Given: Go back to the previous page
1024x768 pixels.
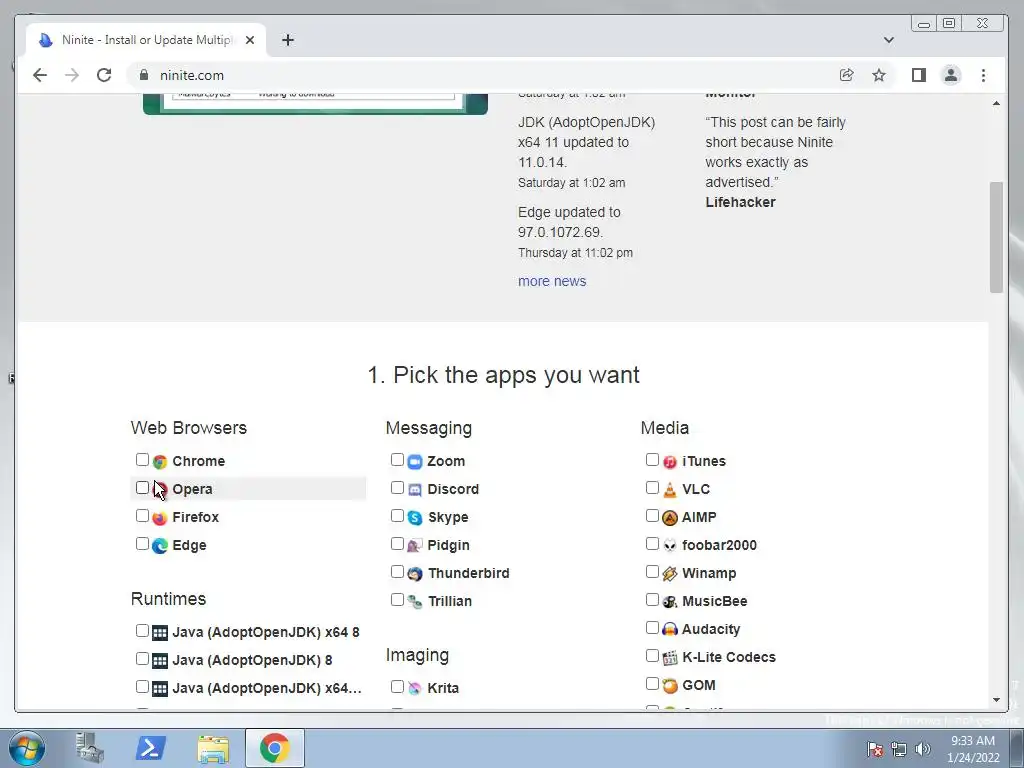Looking at the screenshot, I should (x=40, y=75).
